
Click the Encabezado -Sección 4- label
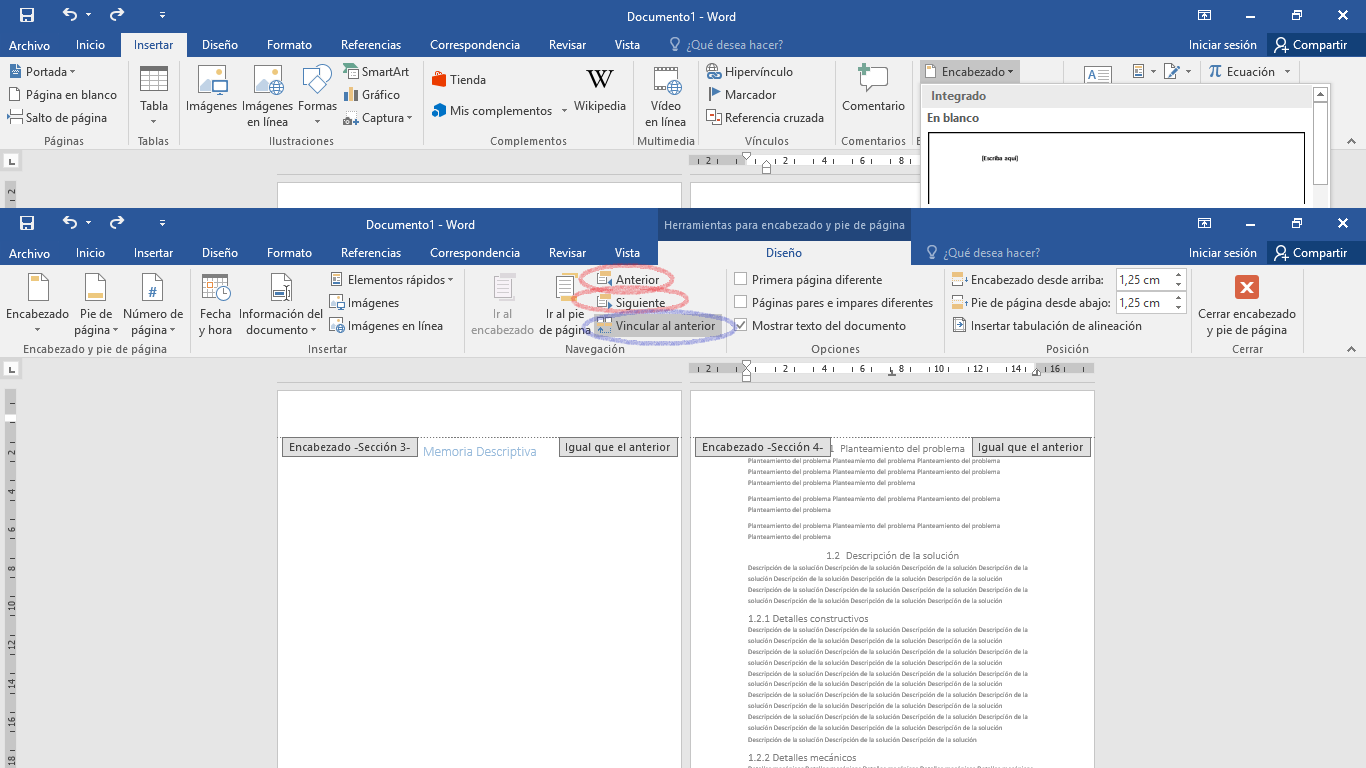(763, 447)
